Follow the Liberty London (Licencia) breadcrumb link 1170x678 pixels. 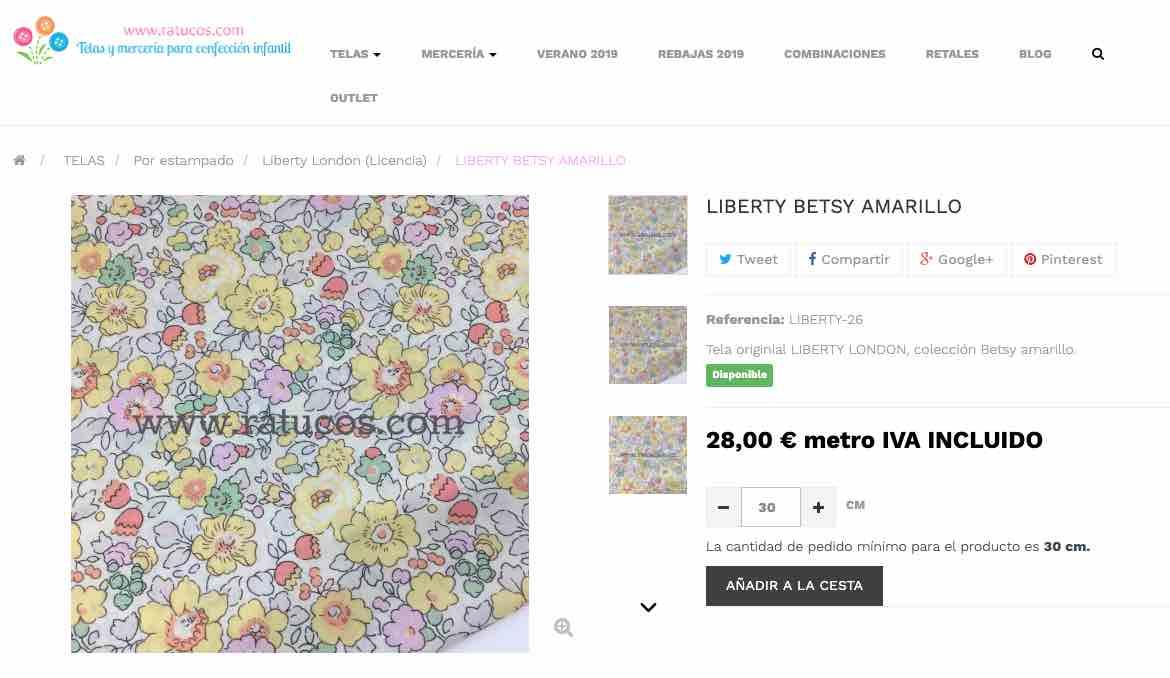click(x=344, y=160)
